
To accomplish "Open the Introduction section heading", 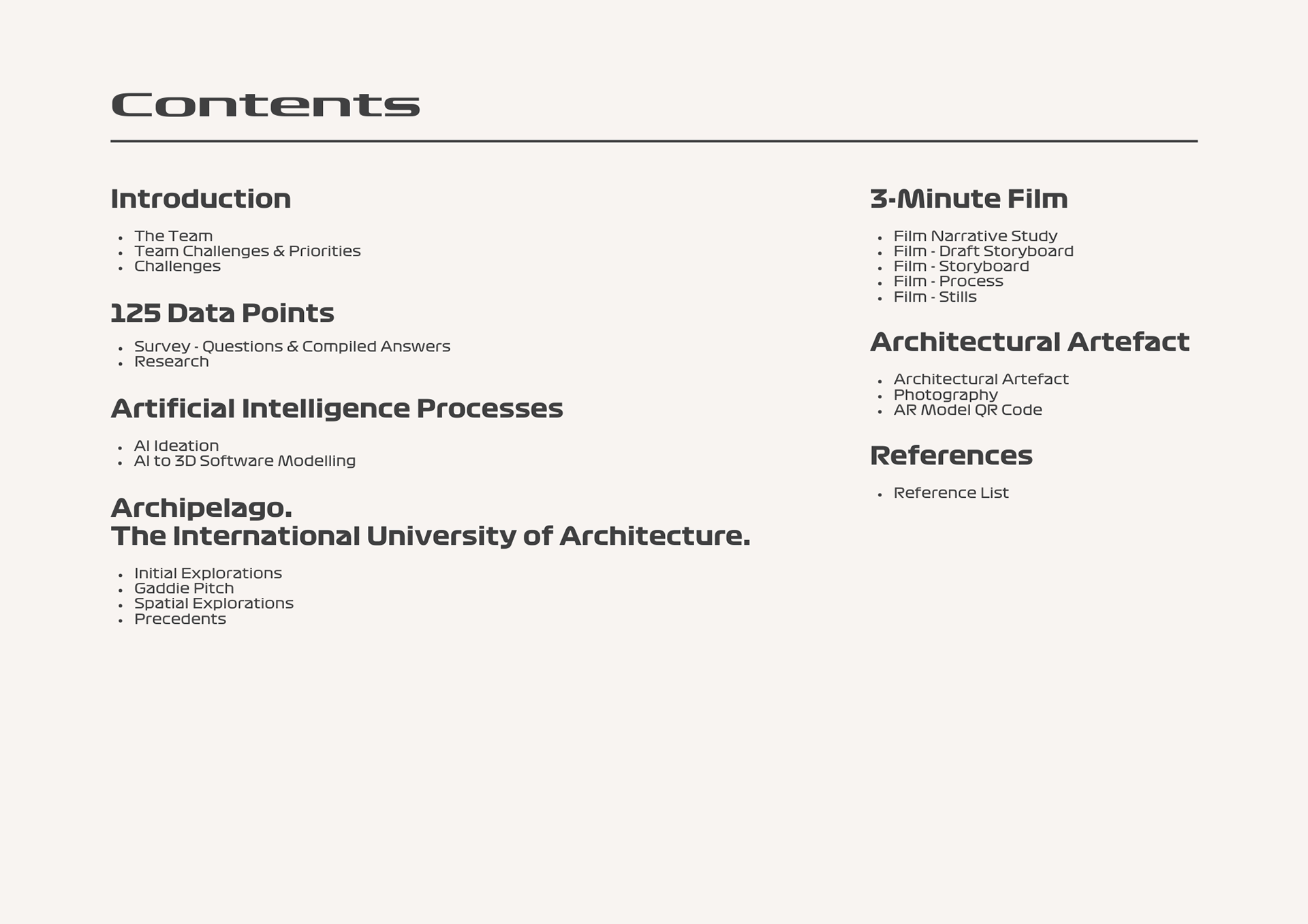I will (x=200, y=199).
